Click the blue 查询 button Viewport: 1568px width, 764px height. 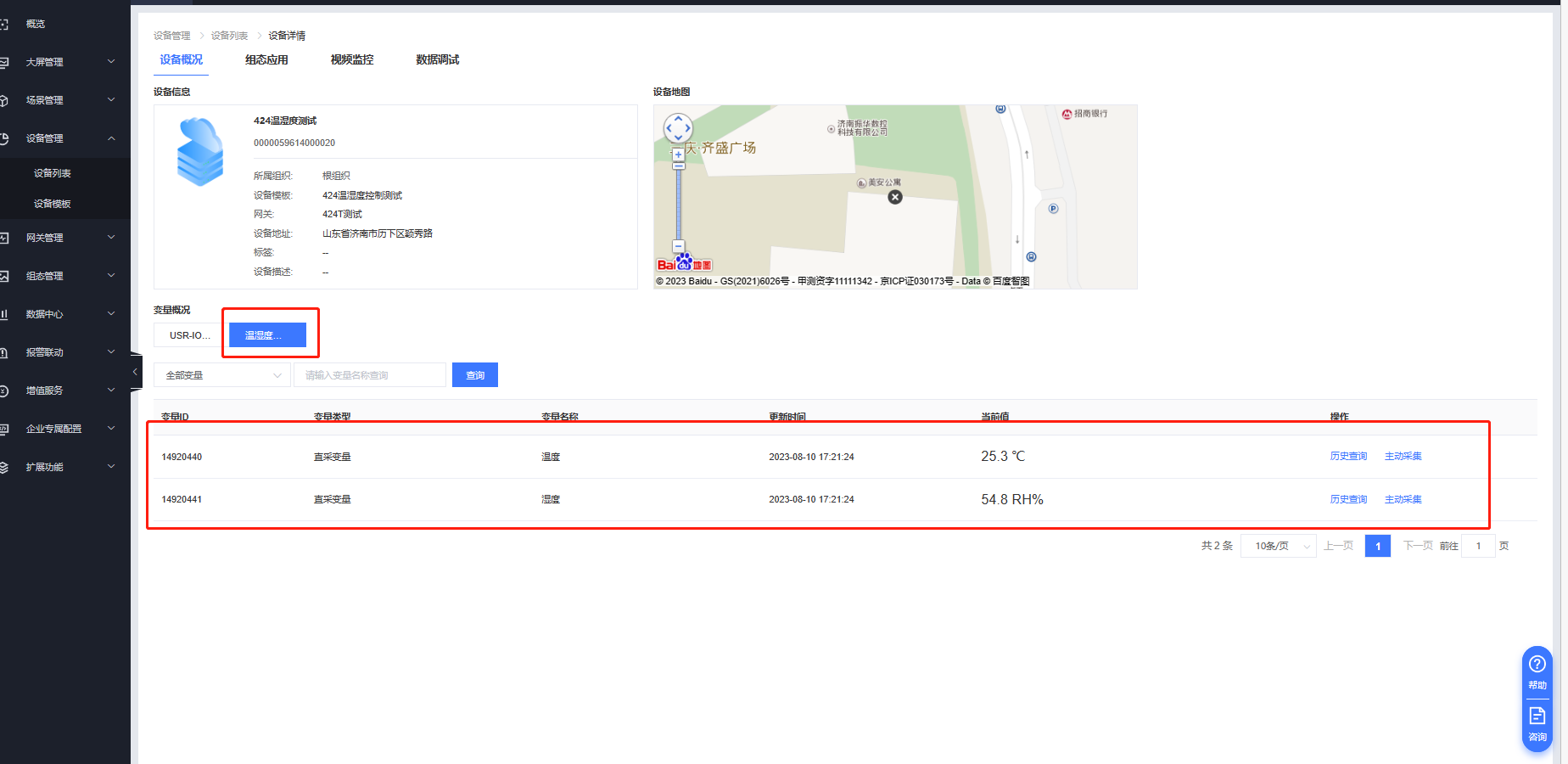(474, 375)
